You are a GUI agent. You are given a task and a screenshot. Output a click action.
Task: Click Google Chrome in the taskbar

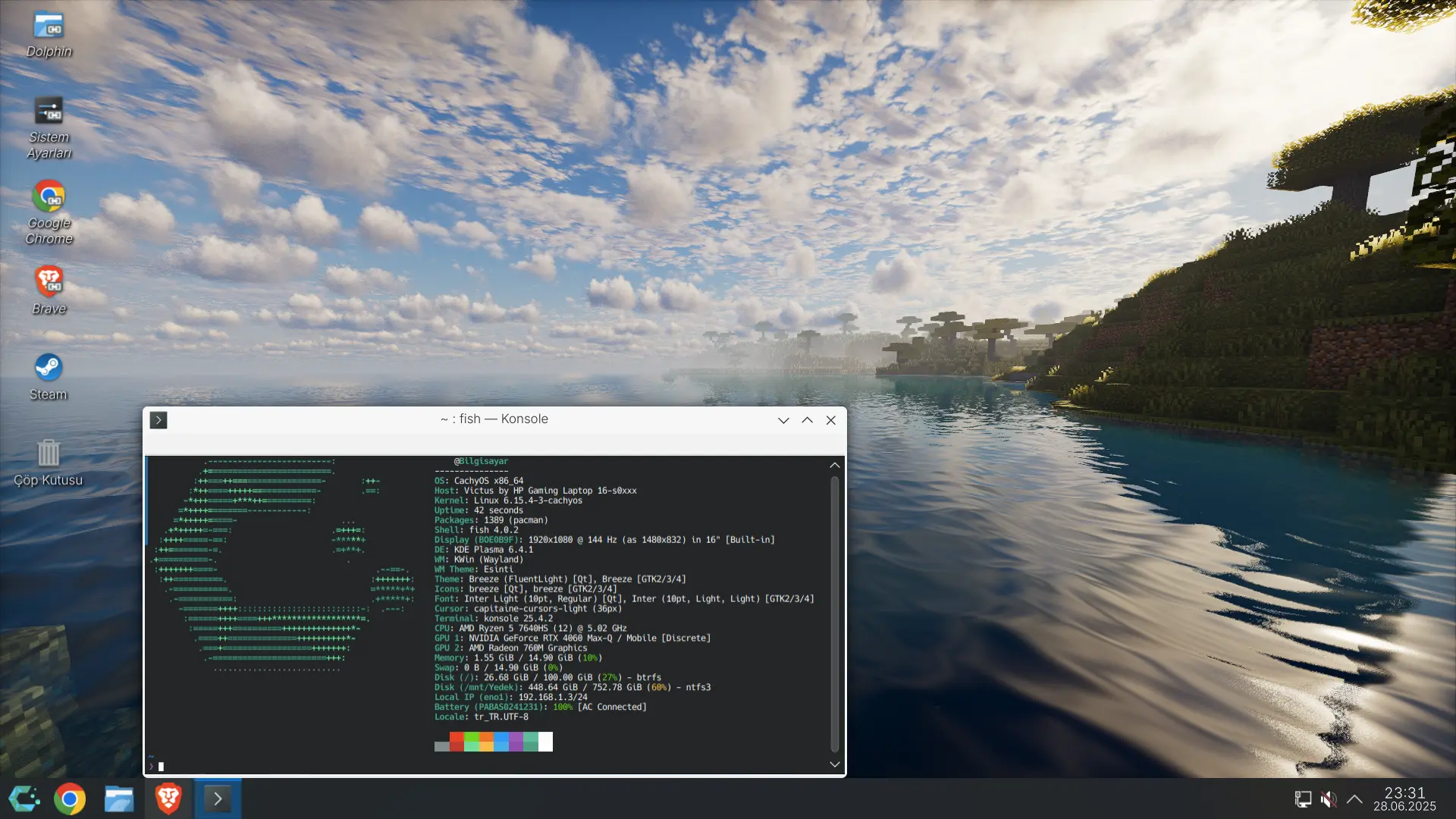click(70, 799)
